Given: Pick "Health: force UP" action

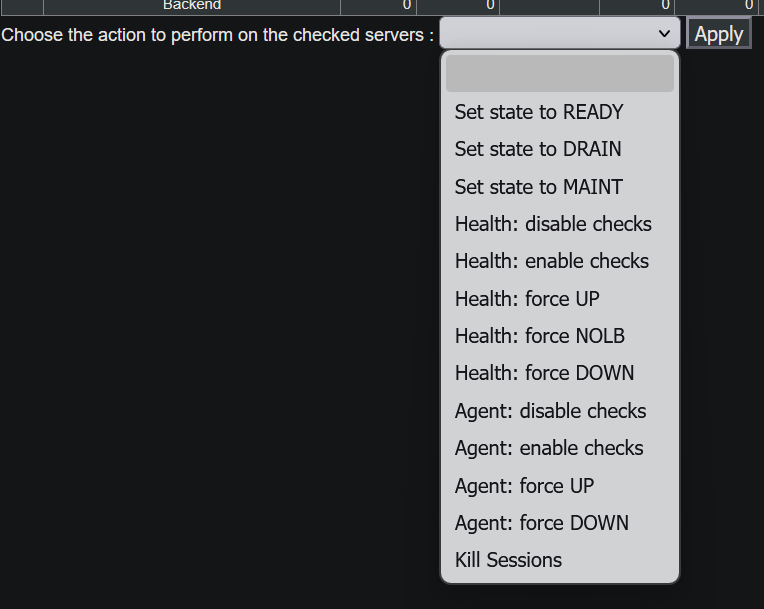Looking at the screenshot, I should point(527,299).
